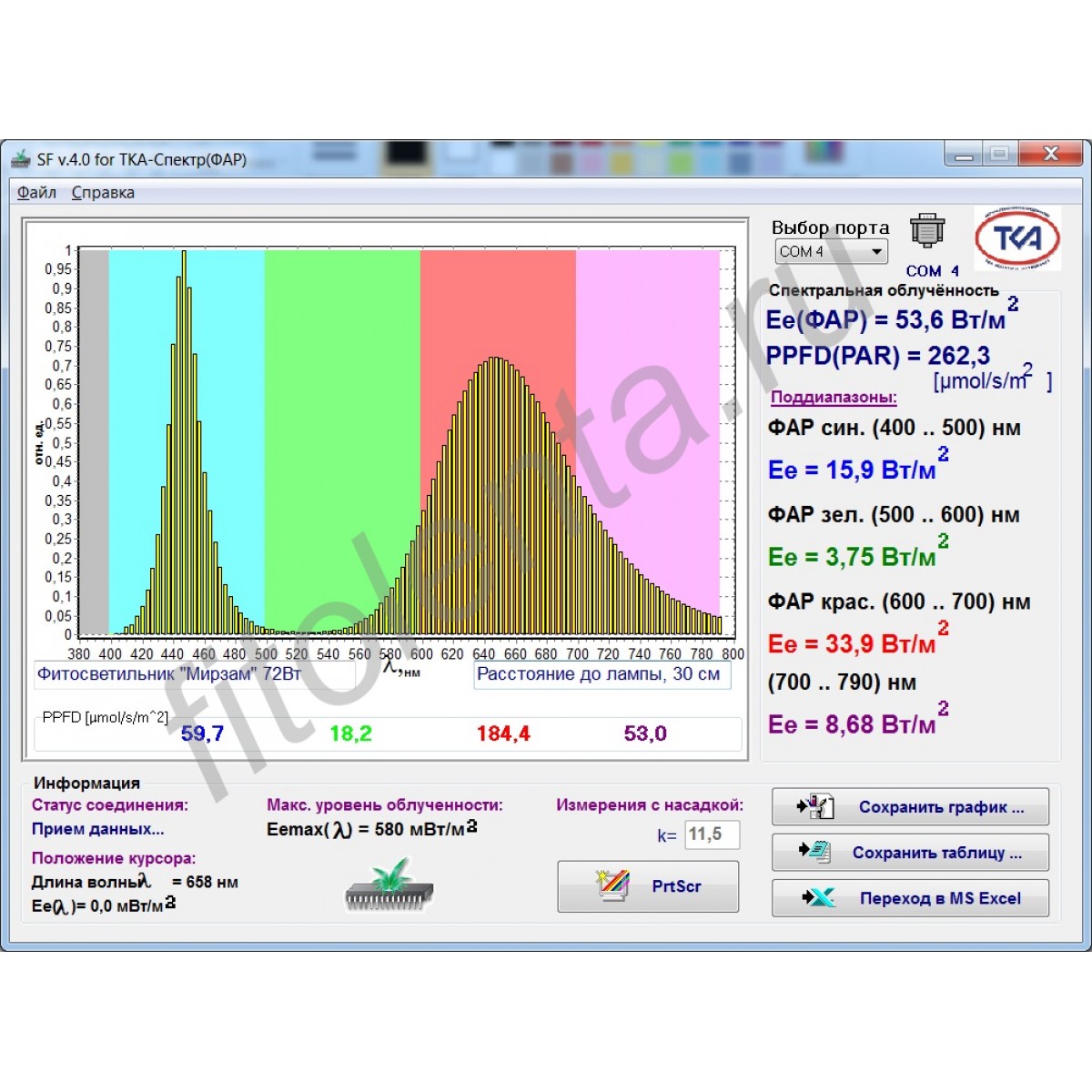
Task: Click the PrtScr colorful screenshot icon
Action: pos(612,885)
